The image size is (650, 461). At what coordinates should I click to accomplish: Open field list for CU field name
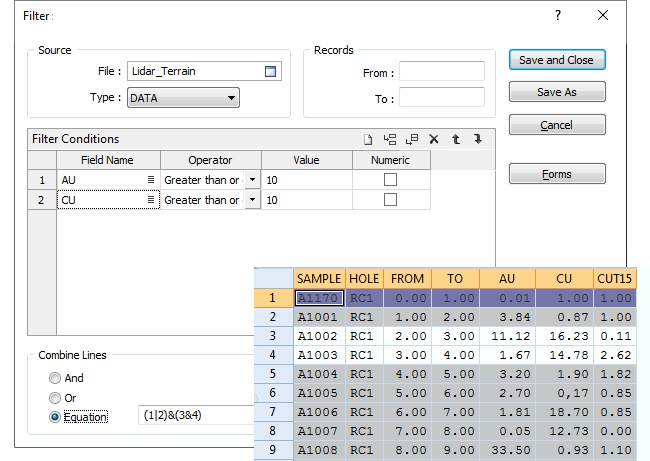pos(152,200)
